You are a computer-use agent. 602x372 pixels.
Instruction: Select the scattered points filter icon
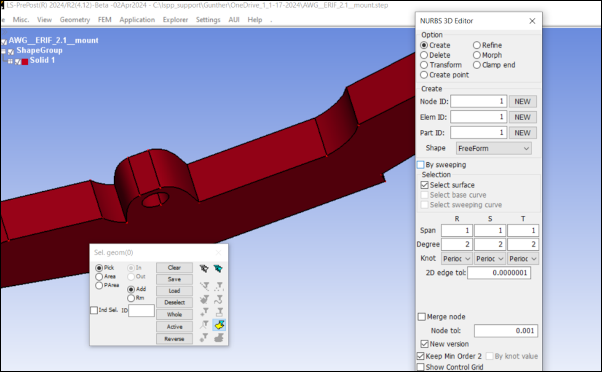point(219,286)
